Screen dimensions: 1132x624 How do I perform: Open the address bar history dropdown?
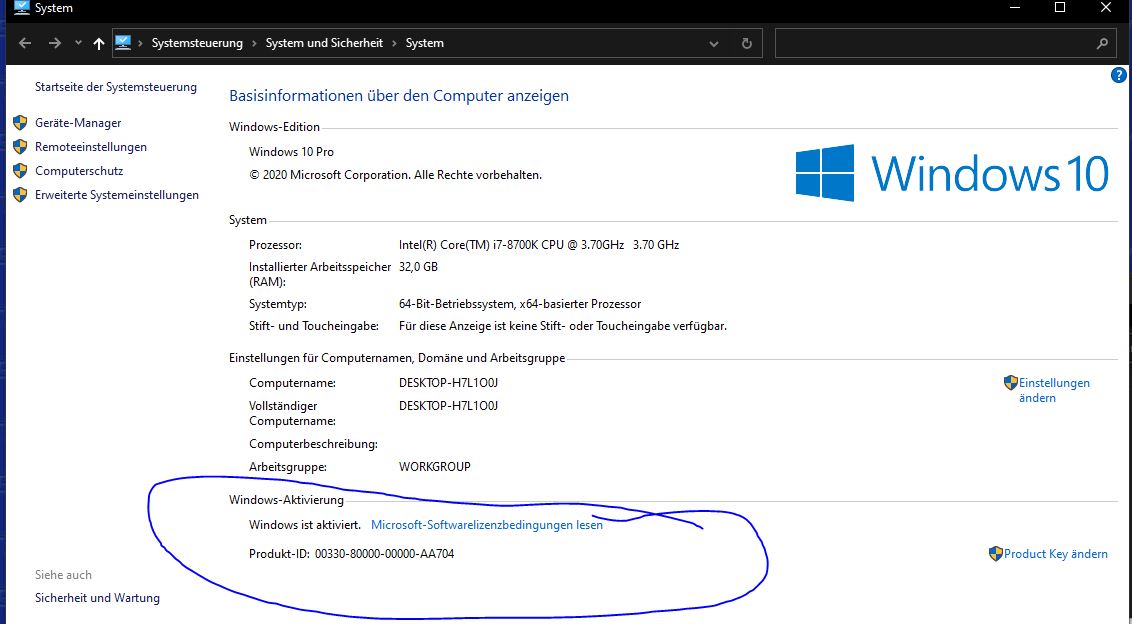point(713,44)
